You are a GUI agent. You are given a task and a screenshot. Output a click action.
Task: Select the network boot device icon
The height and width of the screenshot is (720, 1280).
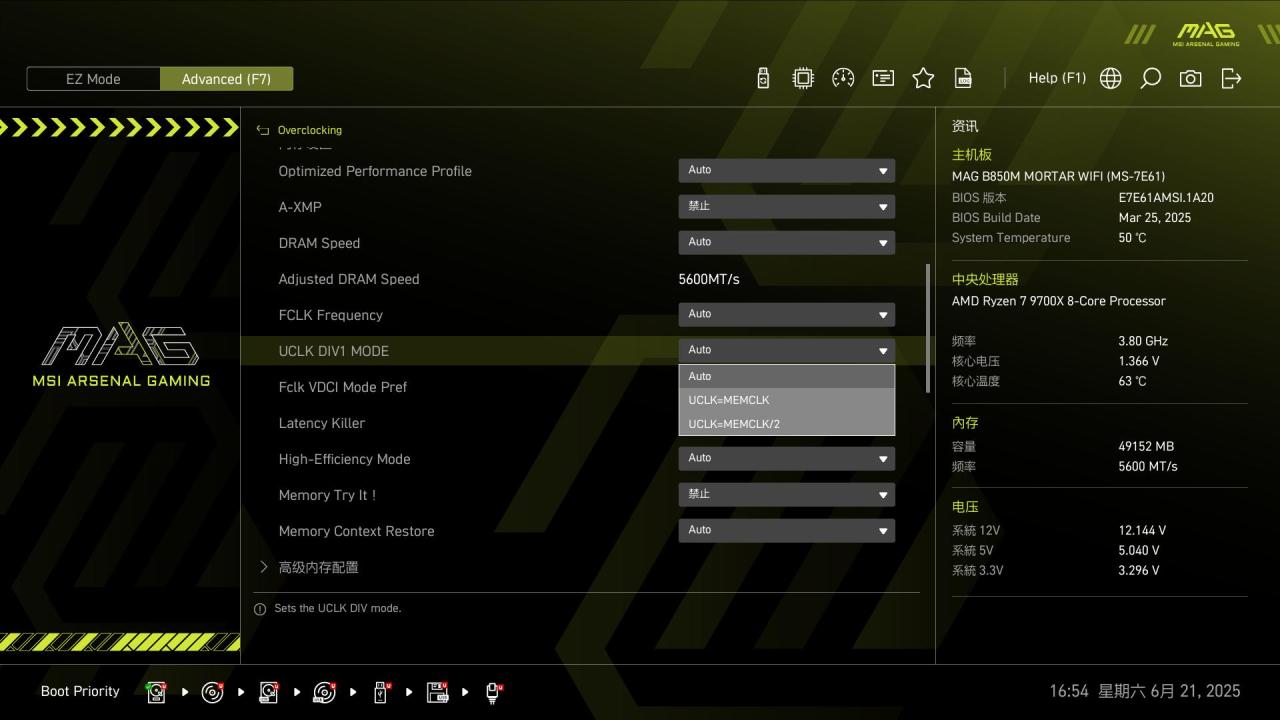[x=493, y=692]
